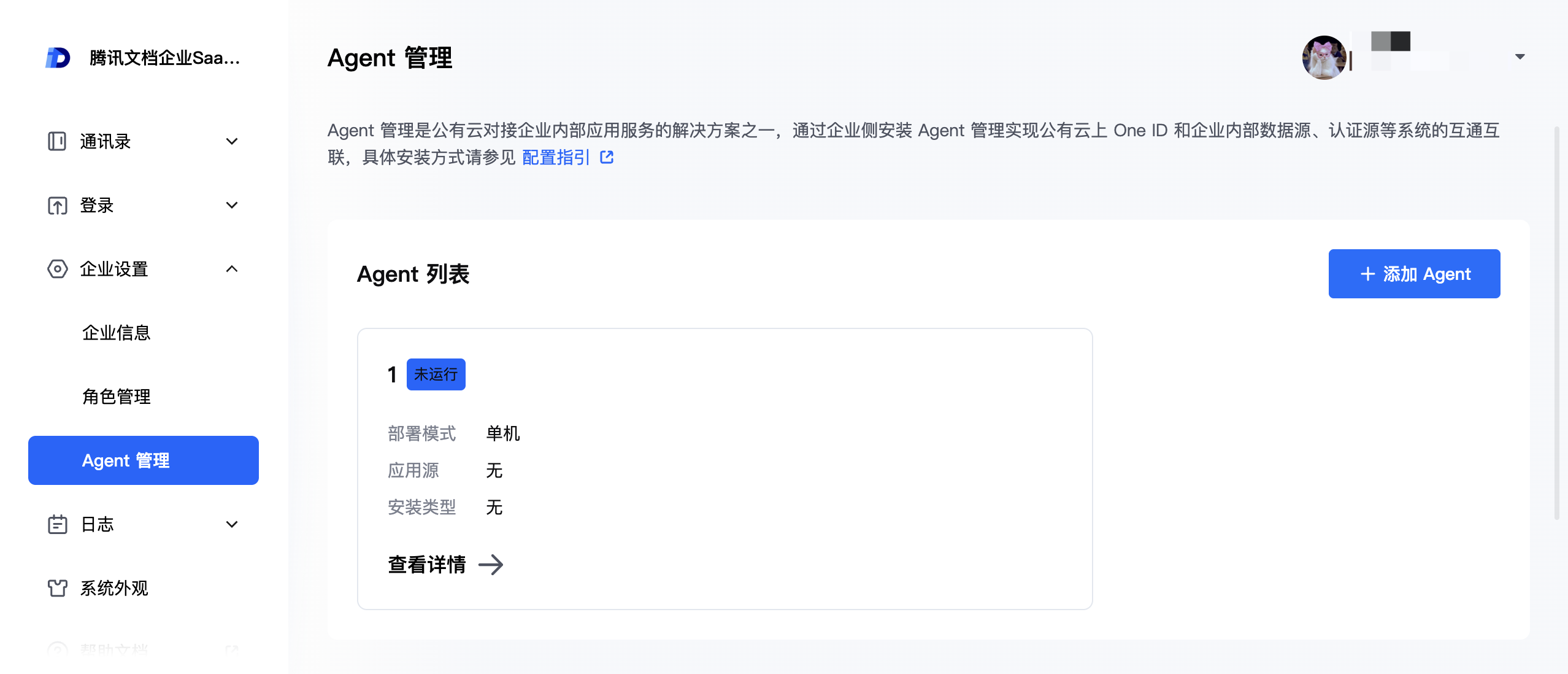Click the 系统外观 shirt icon
Screen dimensions: 1568x674
(x=57, y=588)
